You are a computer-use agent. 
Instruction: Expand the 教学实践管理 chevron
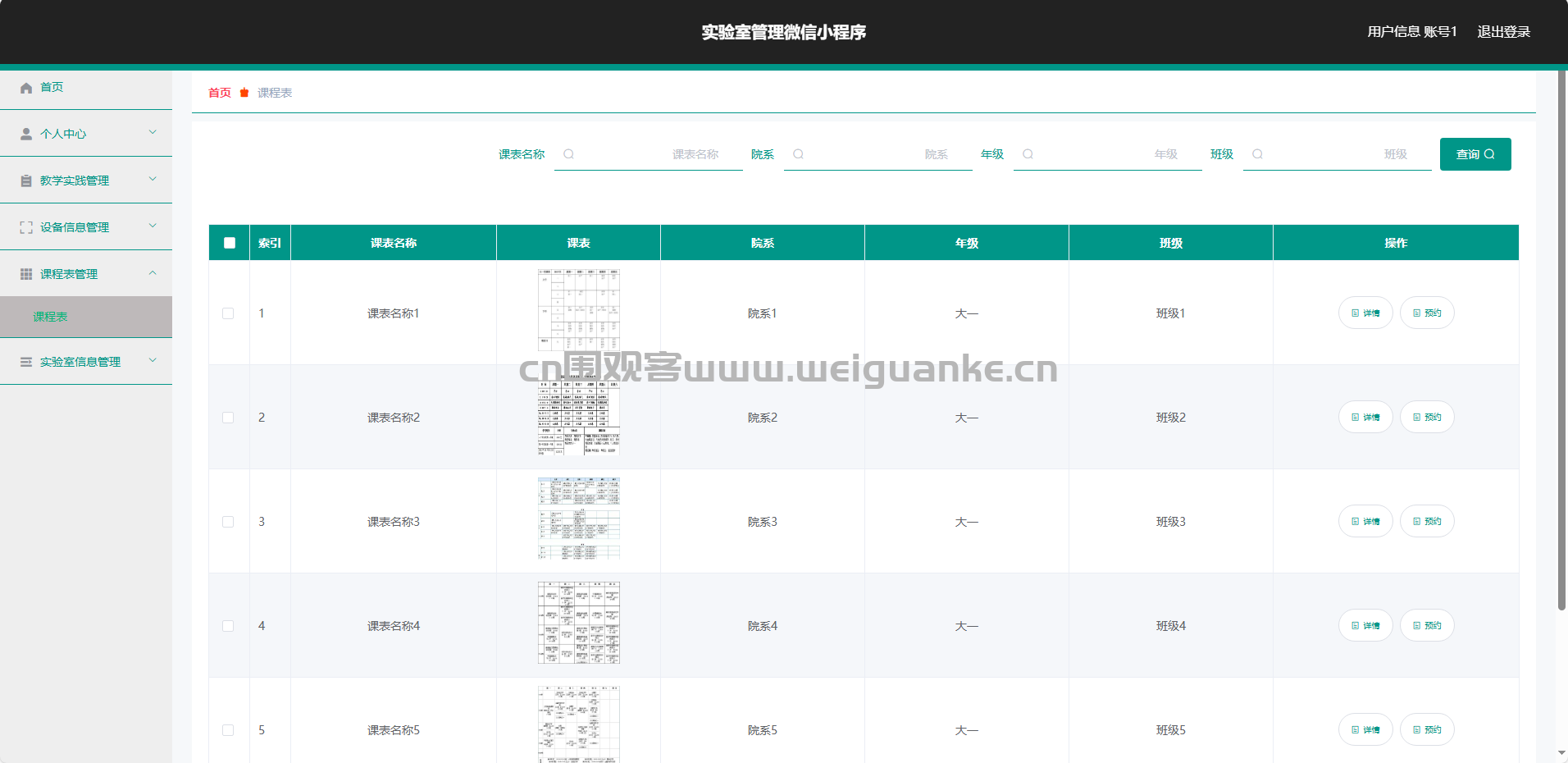click(153, 179)
